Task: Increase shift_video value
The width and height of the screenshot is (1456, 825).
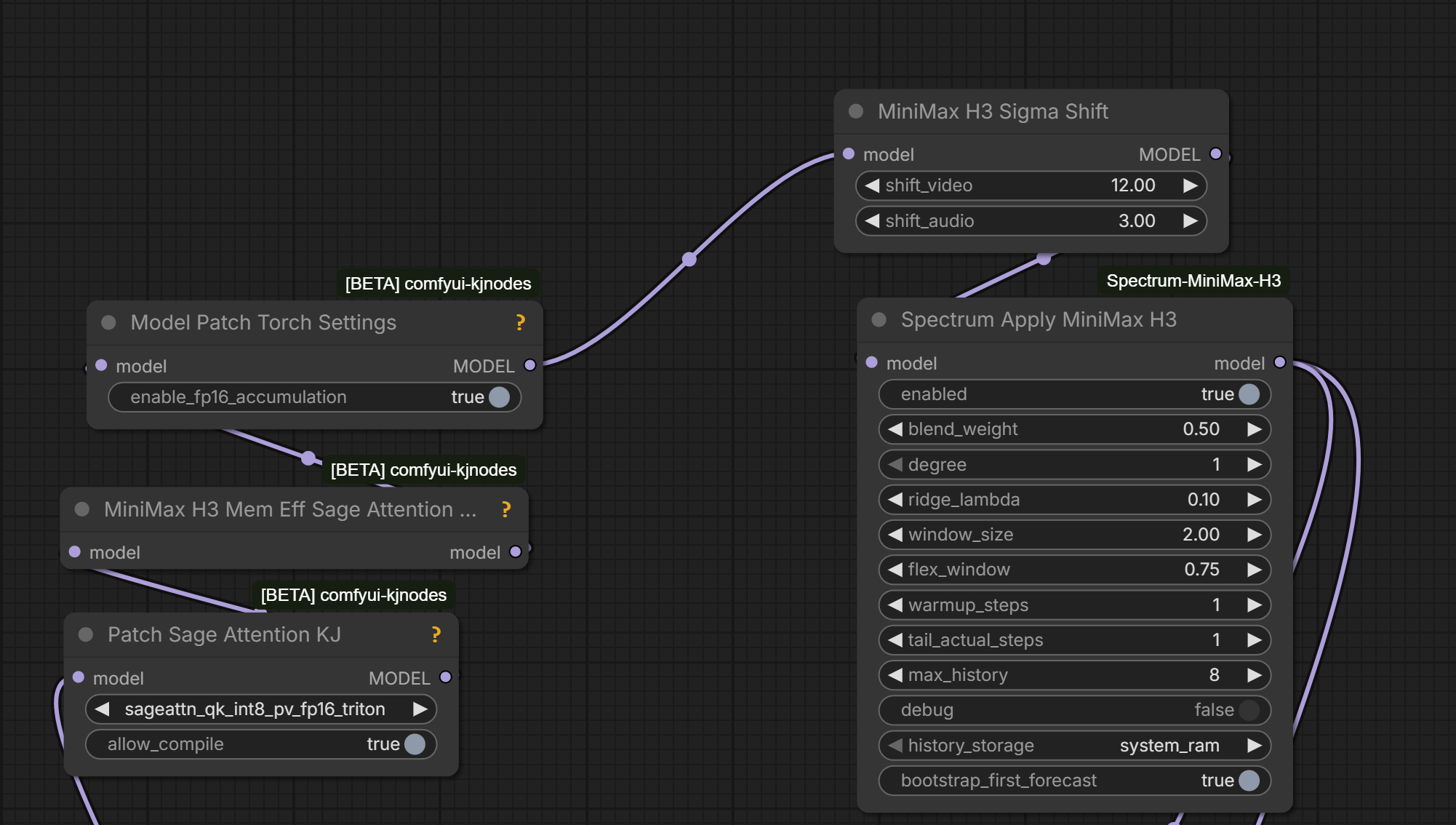Action: pyautogui.click(x=1191, y=186)
